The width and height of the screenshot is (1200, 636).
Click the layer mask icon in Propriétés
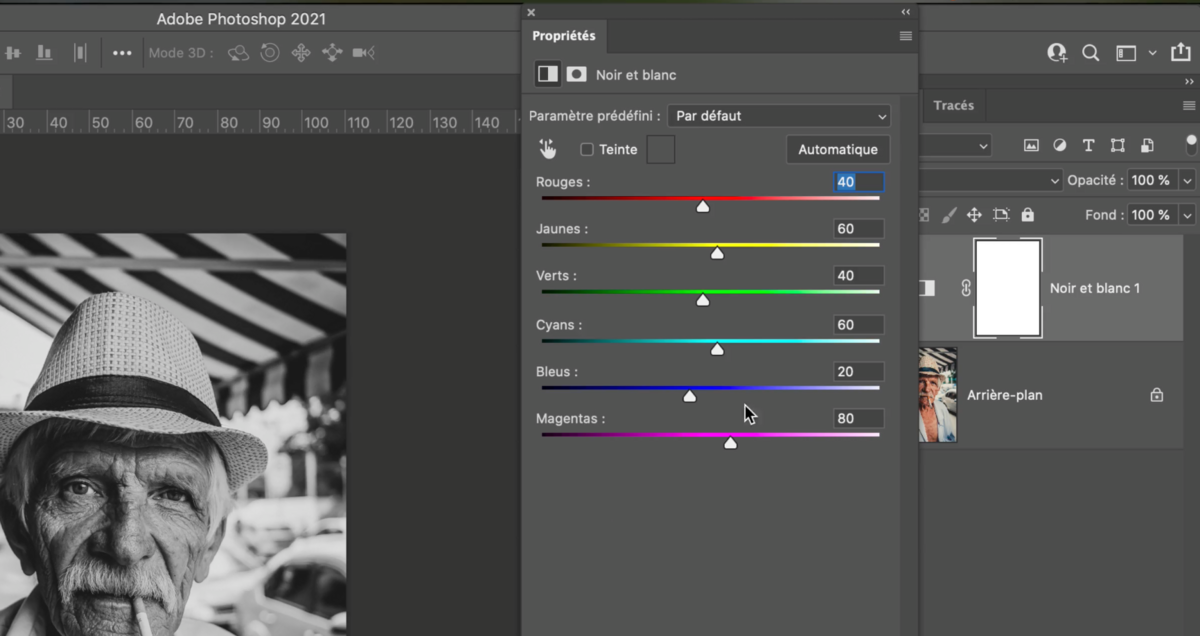tap(577, 74)
